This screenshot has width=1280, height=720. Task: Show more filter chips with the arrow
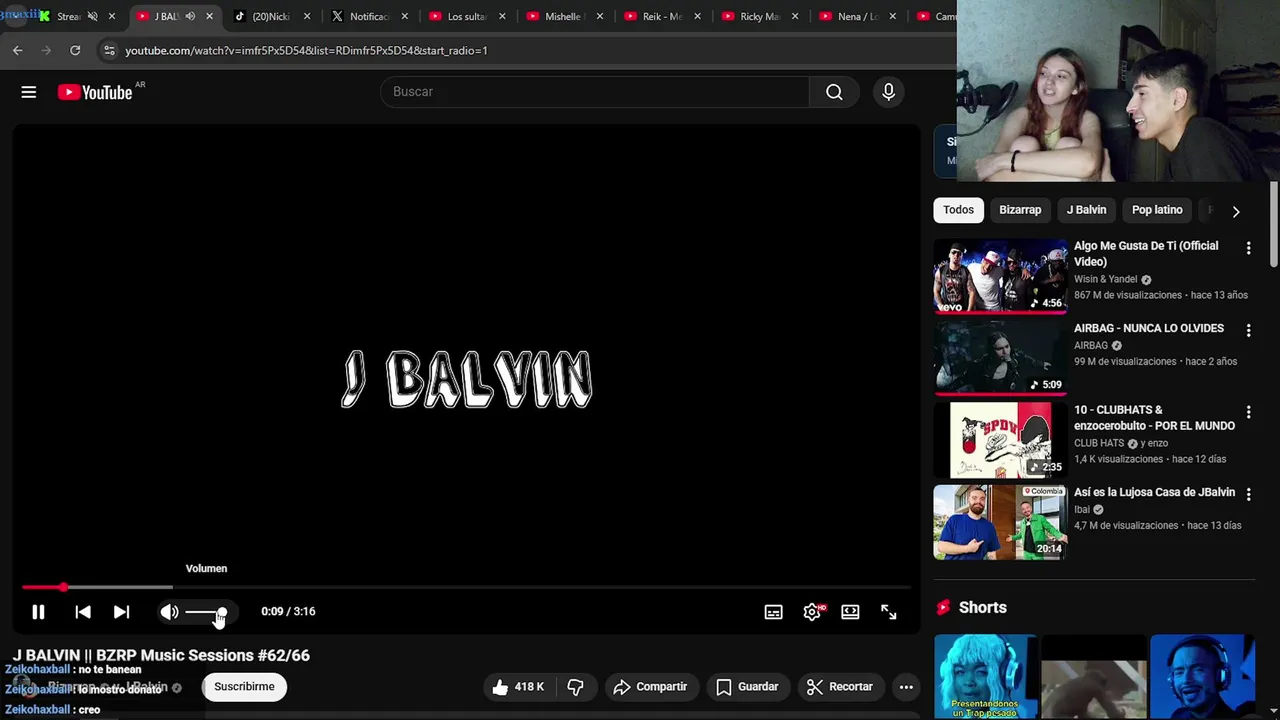tap(1236, 211)
